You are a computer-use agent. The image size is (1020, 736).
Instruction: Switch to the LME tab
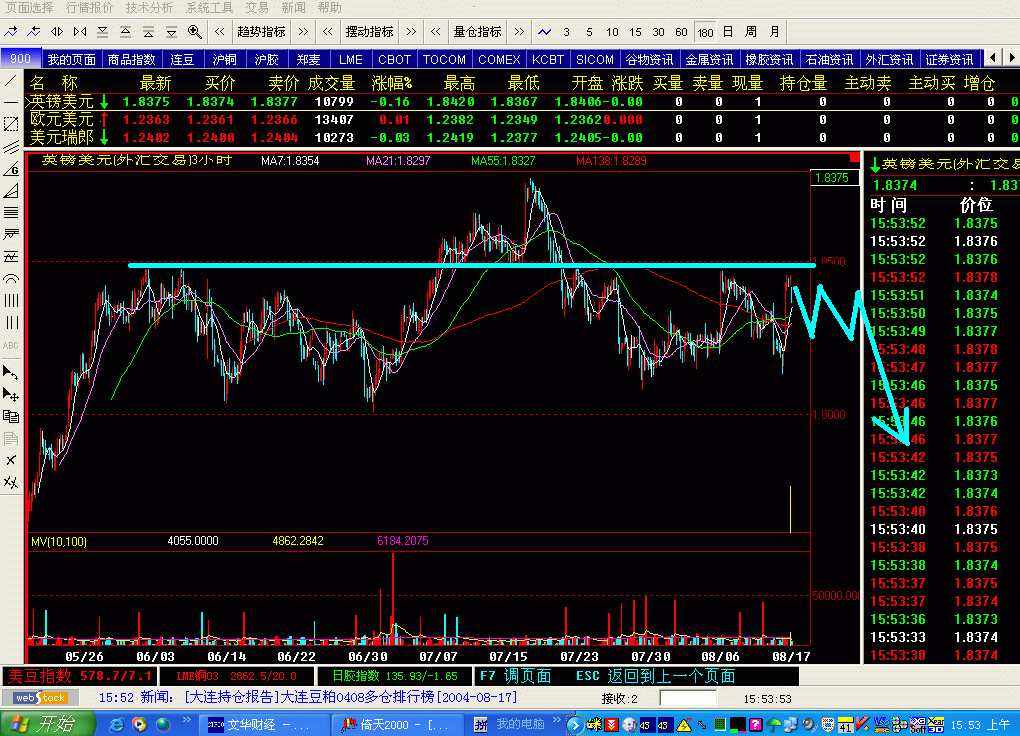coord(351,59)
